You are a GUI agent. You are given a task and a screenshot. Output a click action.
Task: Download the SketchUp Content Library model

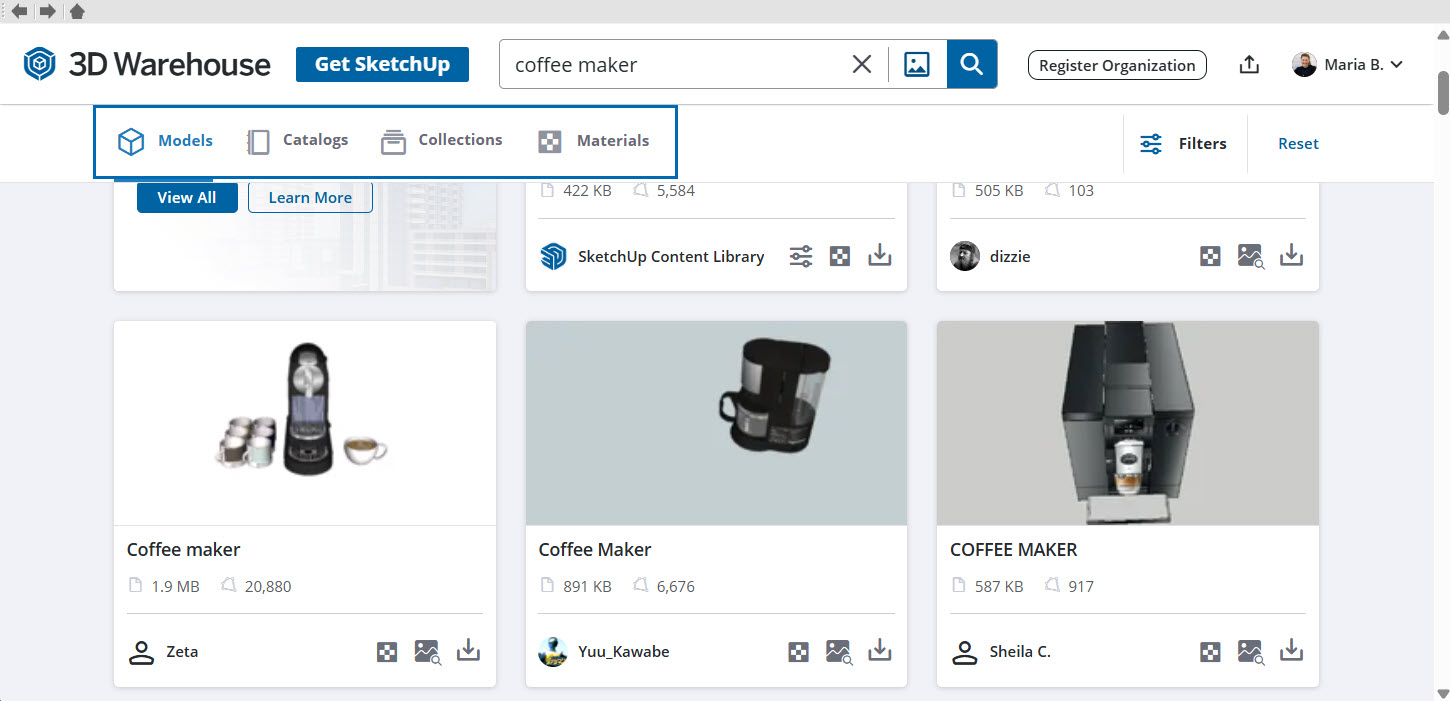[880, 255]
